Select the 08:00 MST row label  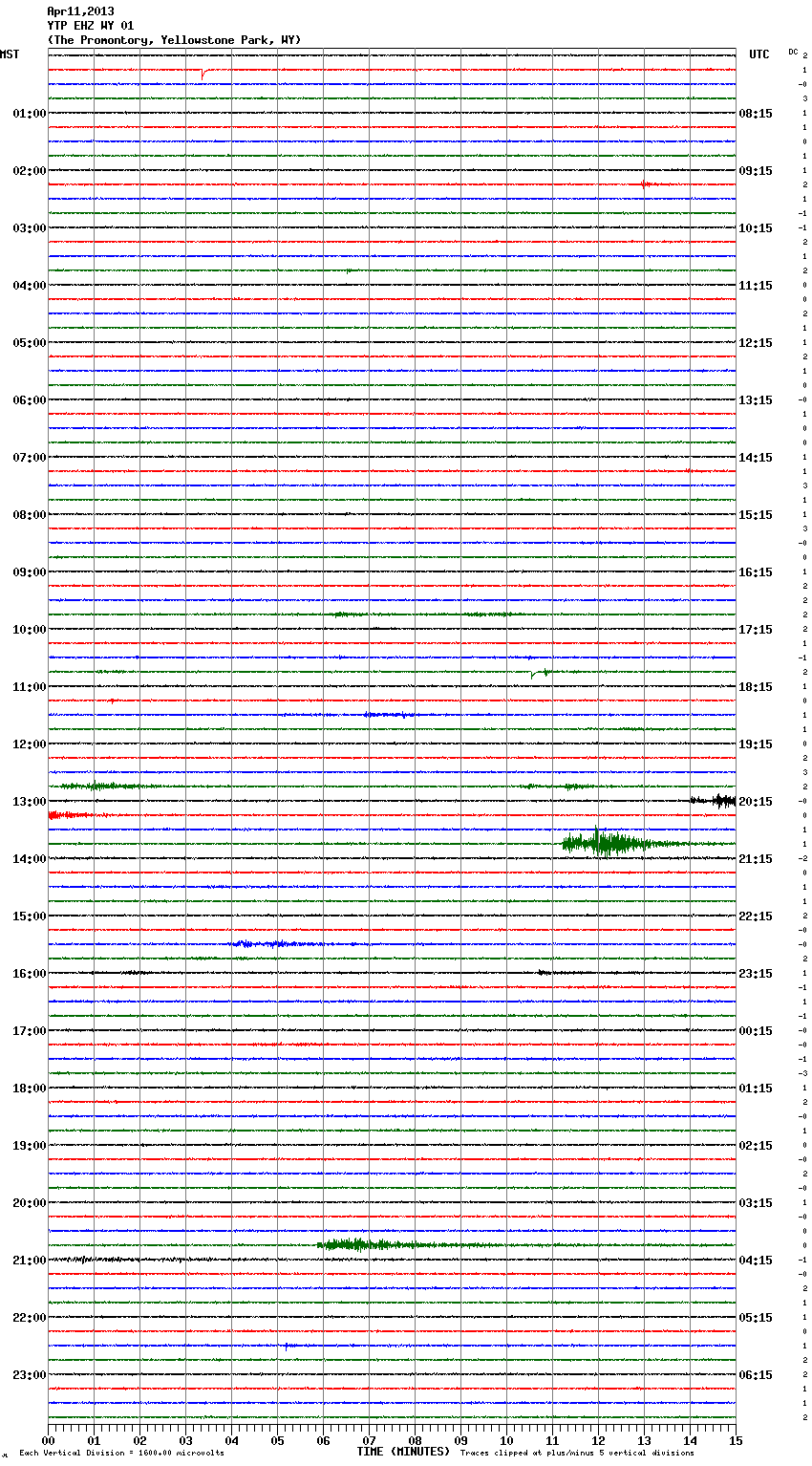(x=30, y=515)
